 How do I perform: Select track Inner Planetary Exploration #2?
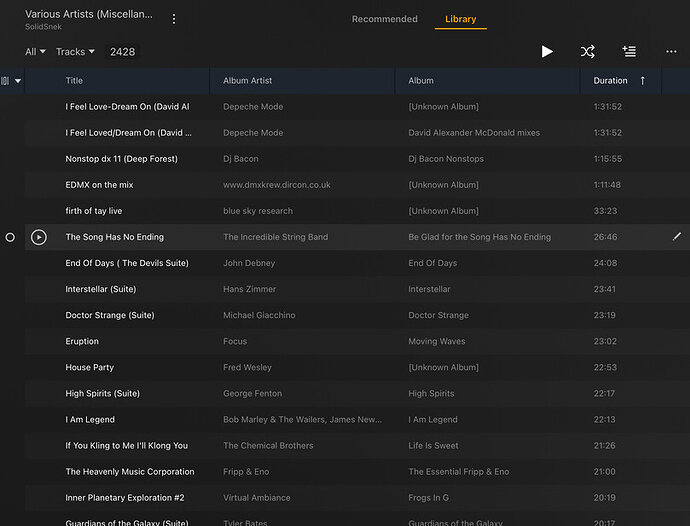(x=125, y=498)
